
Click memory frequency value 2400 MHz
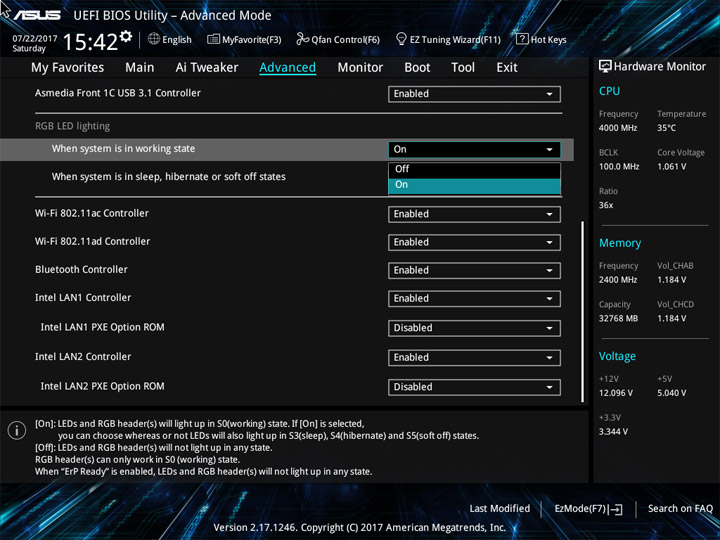pos(618,280)
